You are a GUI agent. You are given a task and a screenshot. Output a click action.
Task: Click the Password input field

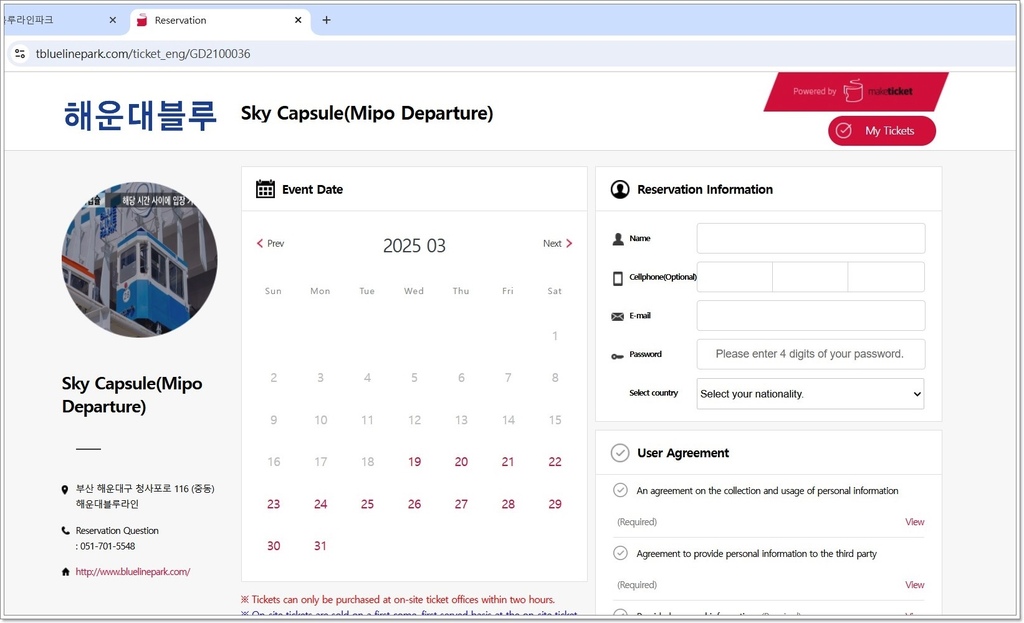[810, 354]
